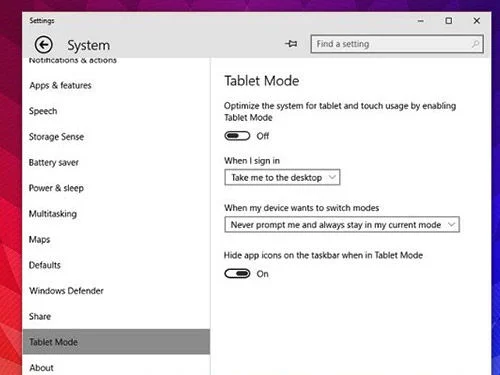Viewport: 500px width, 375px height.
Task: Click the back arrow button
Action: tap(44, 45)
